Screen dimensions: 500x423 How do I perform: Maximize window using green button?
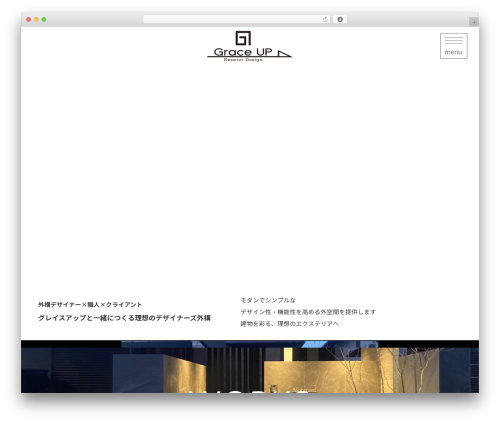point(44,20)
